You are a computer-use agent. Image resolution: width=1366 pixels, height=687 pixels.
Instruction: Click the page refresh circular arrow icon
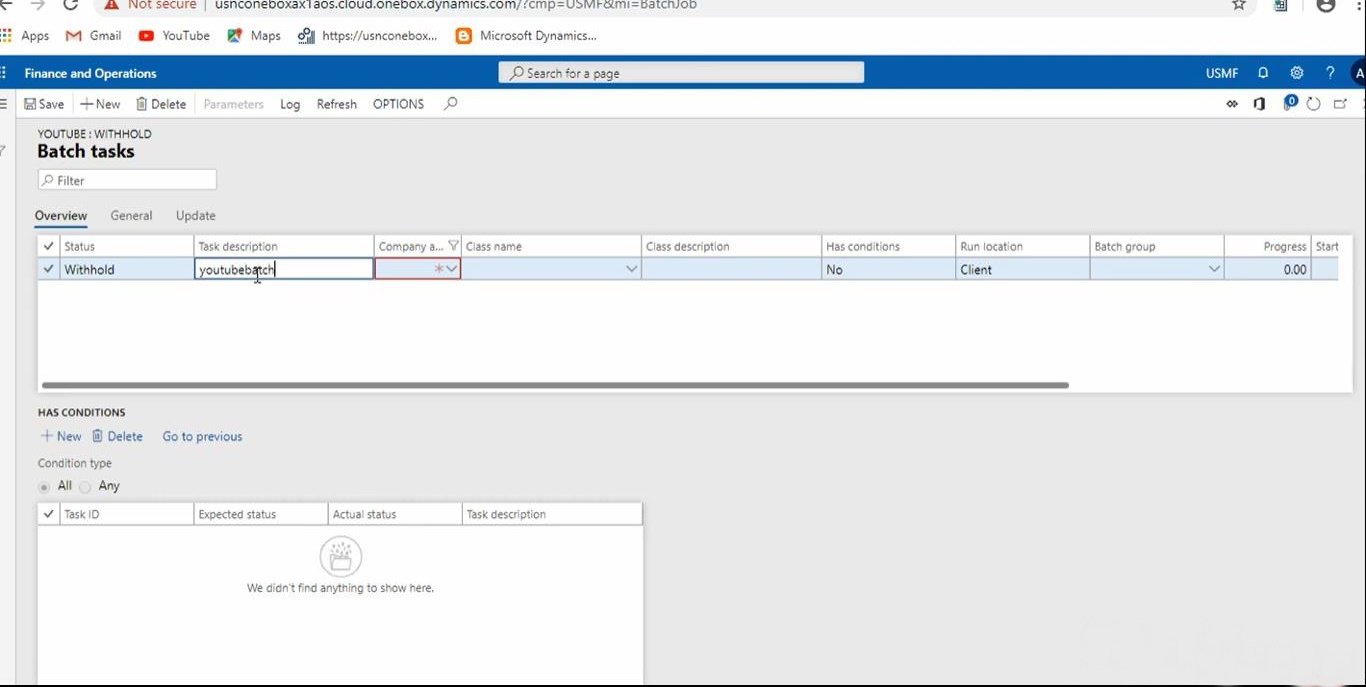[x=1314, y=104]
